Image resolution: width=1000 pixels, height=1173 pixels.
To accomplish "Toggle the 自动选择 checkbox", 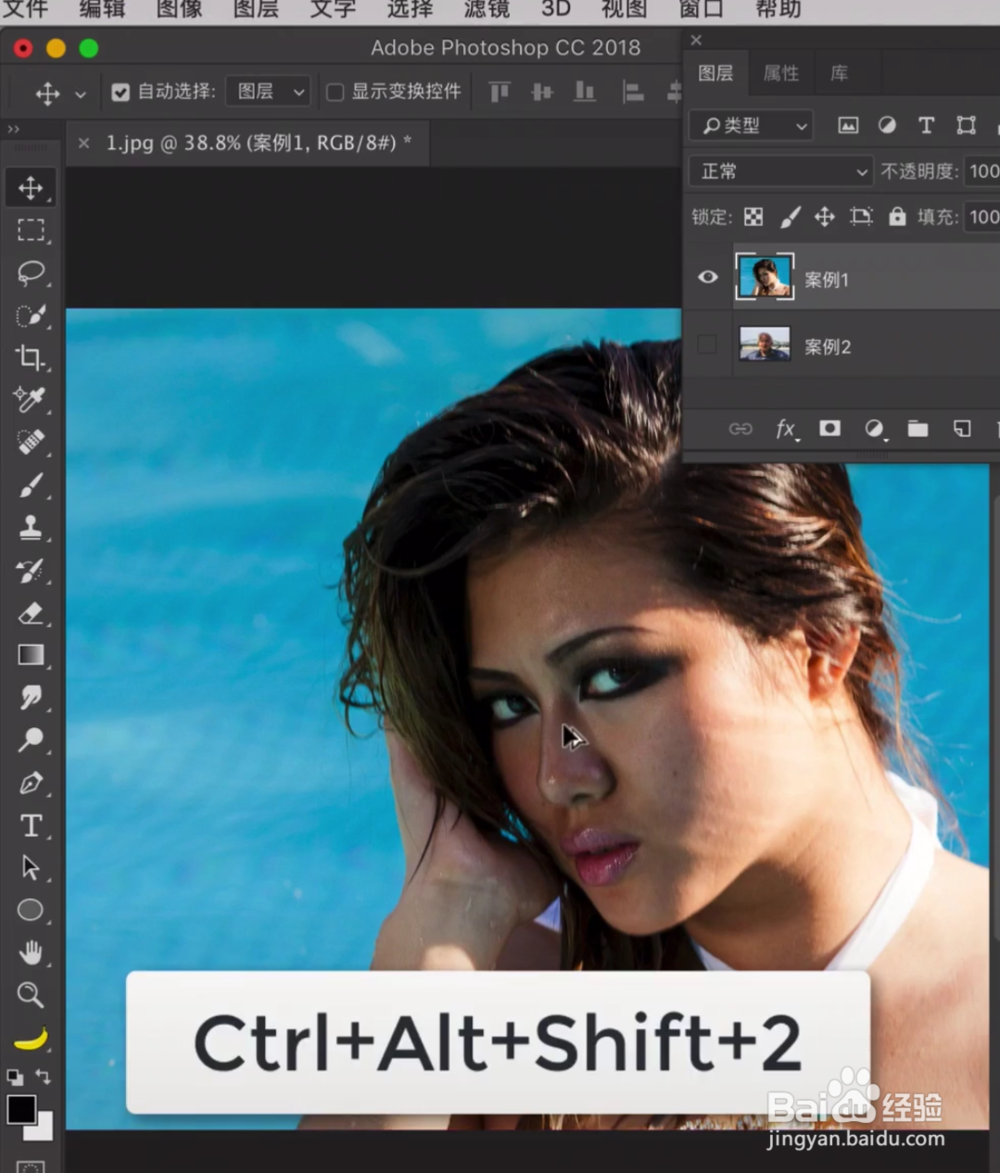I will click(120, 92).
